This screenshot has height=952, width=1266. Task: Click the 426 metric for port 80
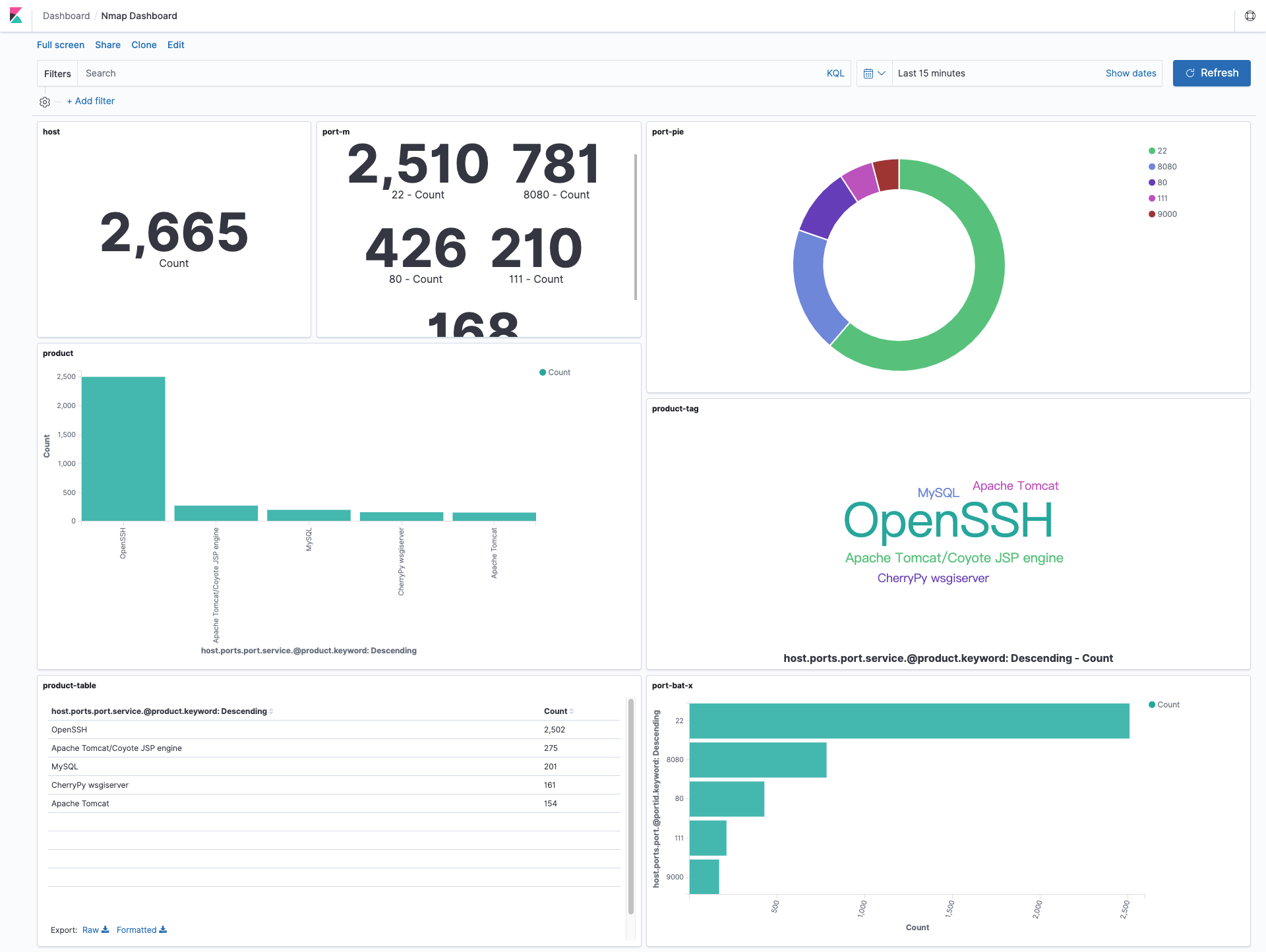point(416,248)
